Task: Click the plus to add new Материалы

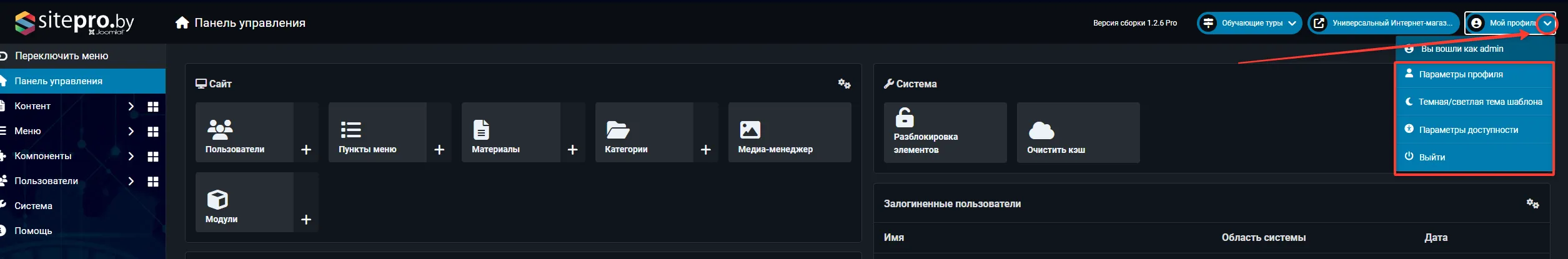Action: pos(572,150)
